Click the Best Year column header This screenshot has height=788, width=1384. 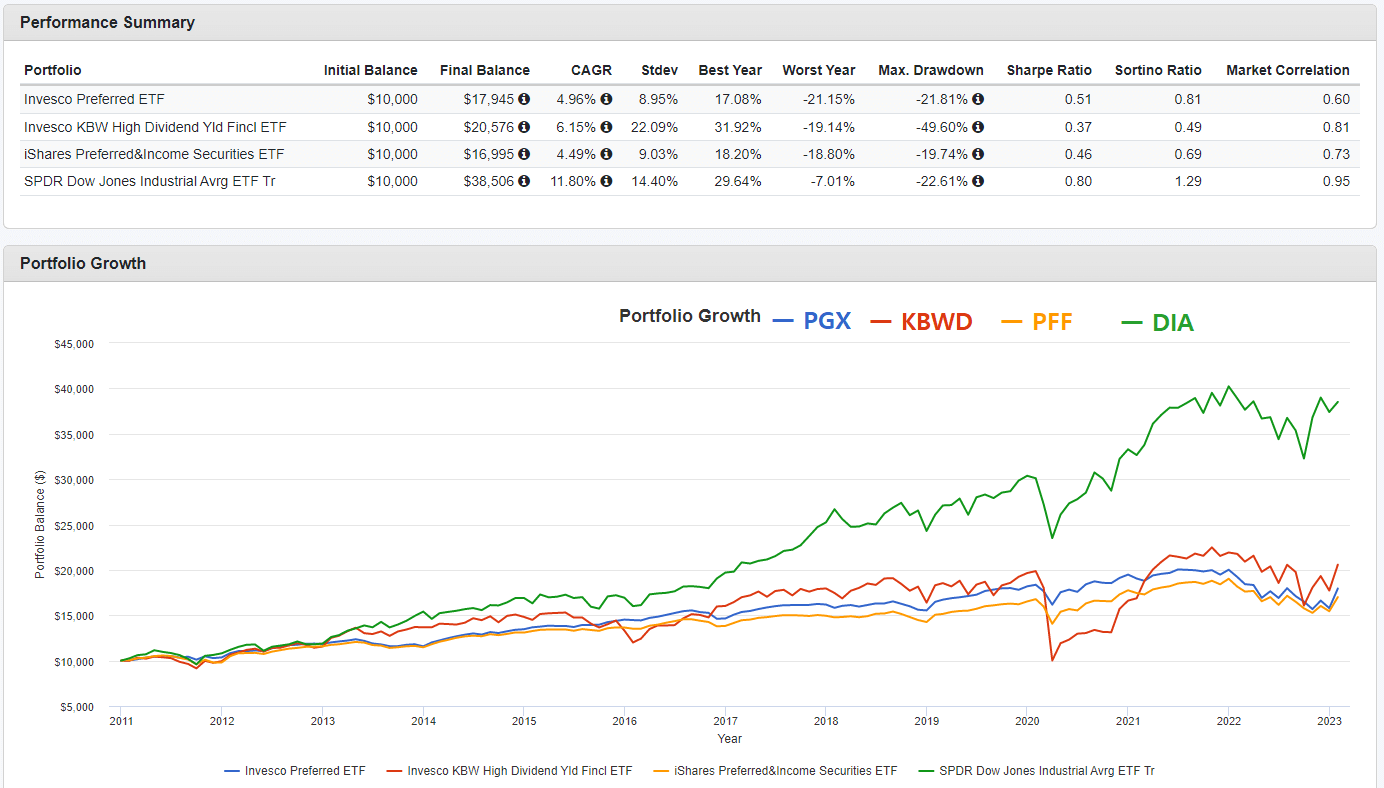730,70
